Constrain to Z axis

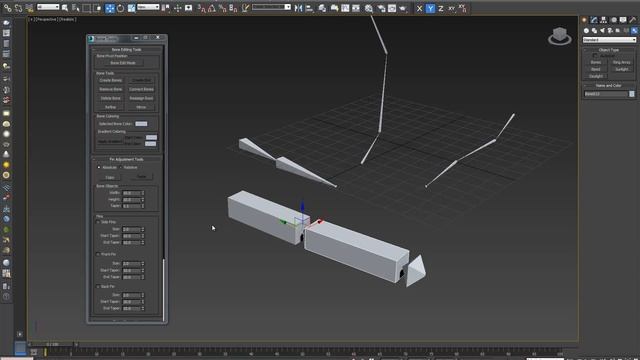[441, 8]
